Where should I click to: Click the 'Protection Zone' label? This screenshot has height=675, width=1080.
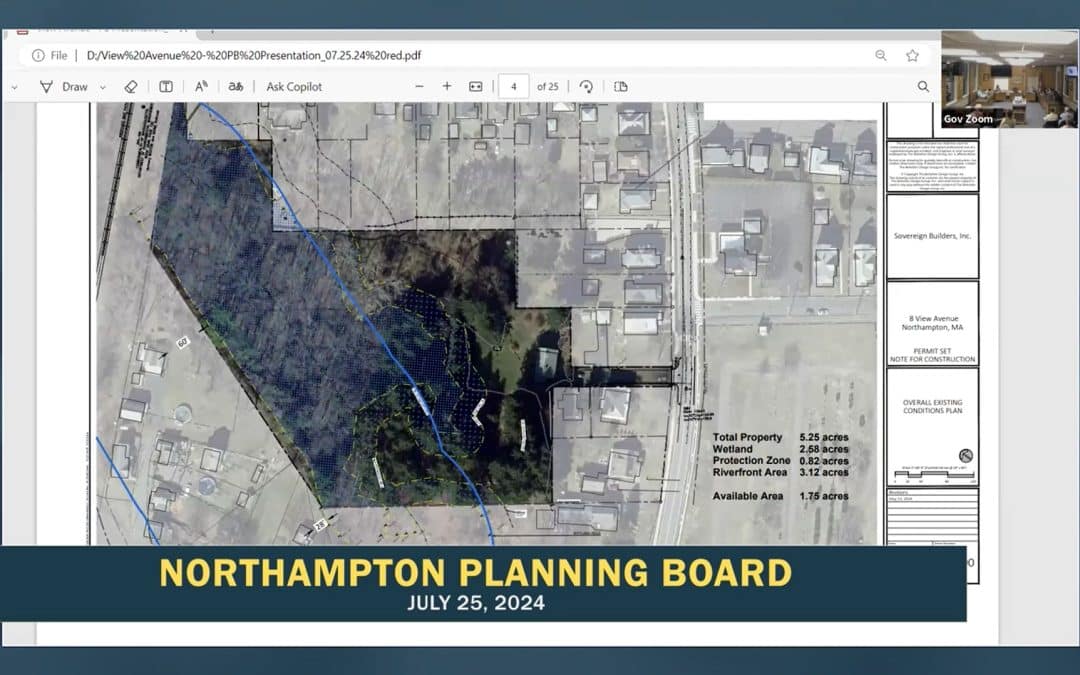[751, 461]
